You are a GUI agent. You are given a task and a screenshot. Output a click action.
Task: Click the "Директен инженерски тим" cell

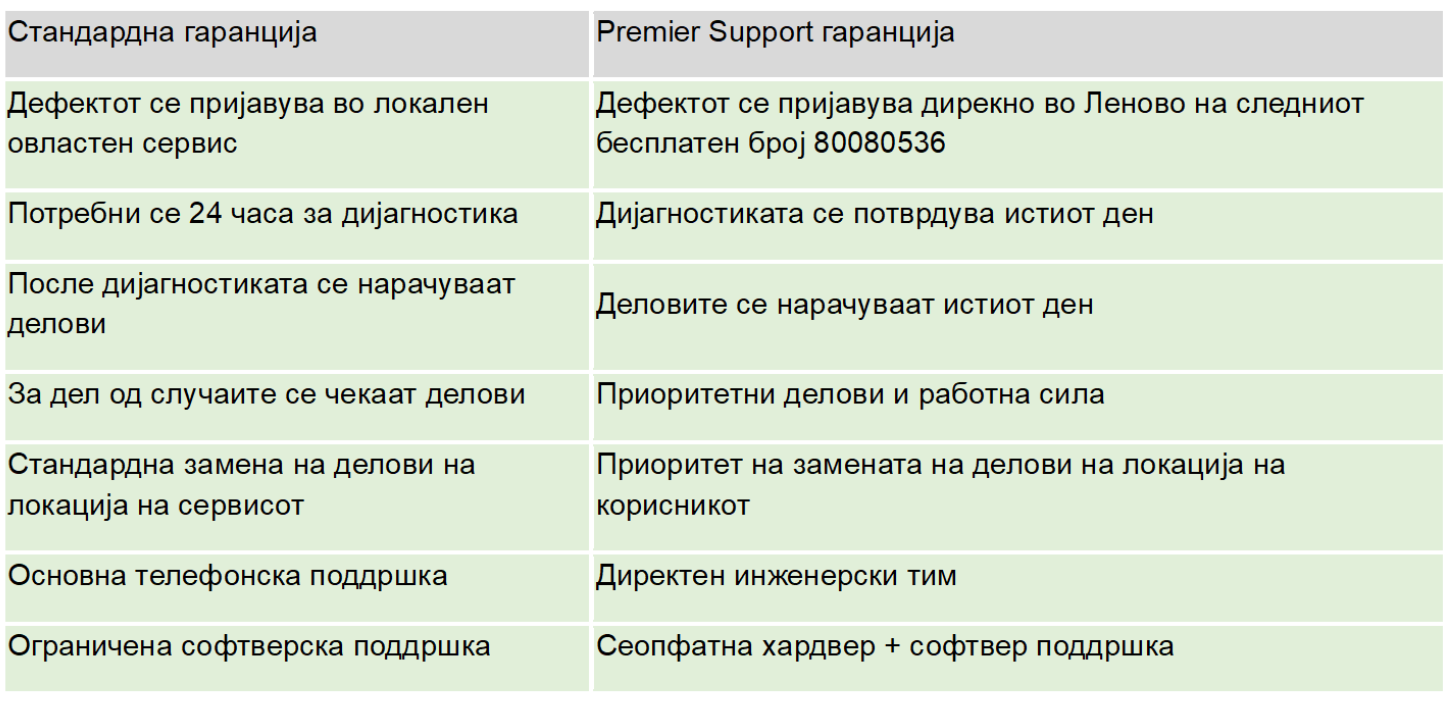pyautogui.click(x=777, y=577)
